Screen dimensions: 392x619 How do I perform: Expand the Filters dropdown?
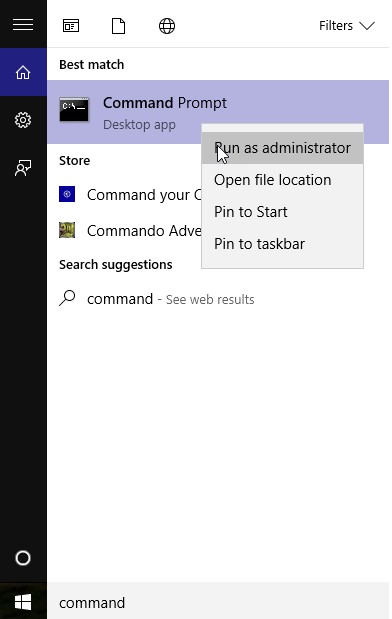click(x=347, y=26)
